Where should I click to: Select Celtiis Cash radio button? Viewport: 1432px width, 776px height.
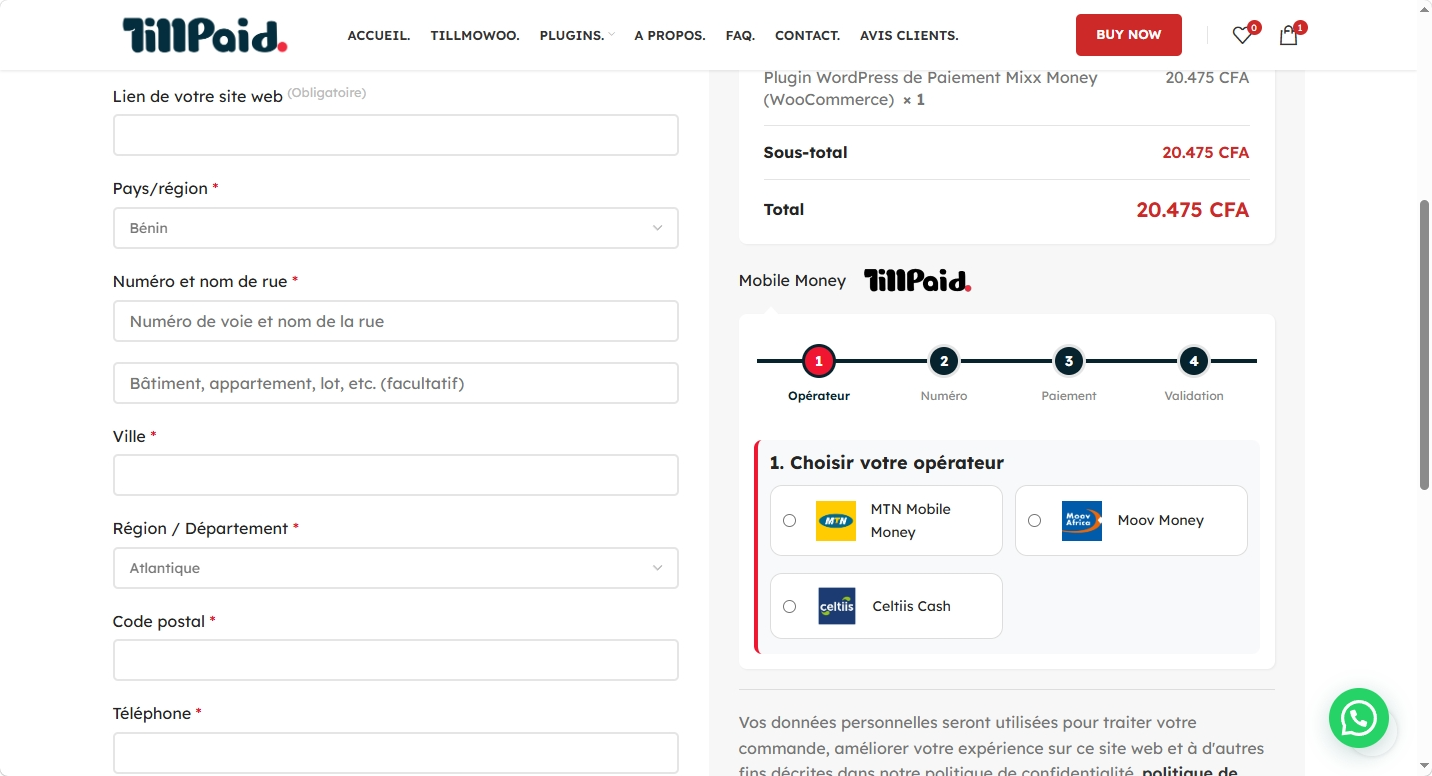(x=789, y=606)
